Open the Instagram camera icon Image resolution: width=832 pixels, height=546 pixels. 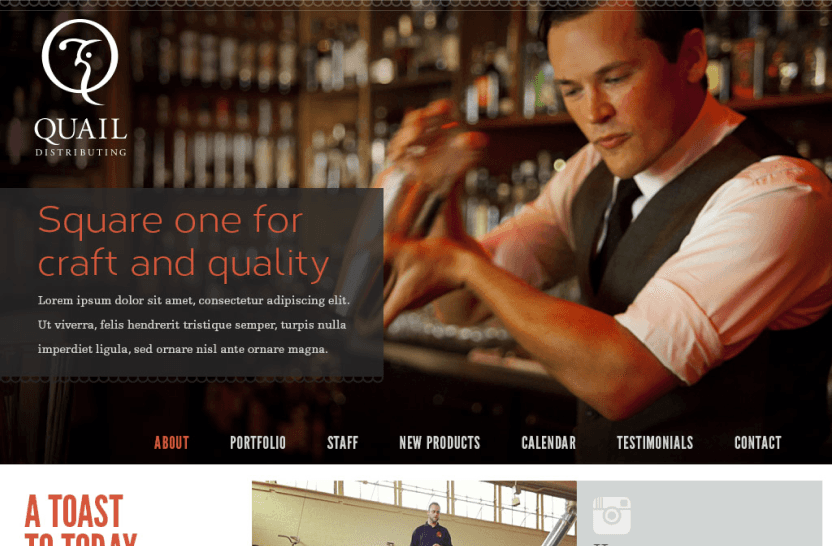point(612,515)
